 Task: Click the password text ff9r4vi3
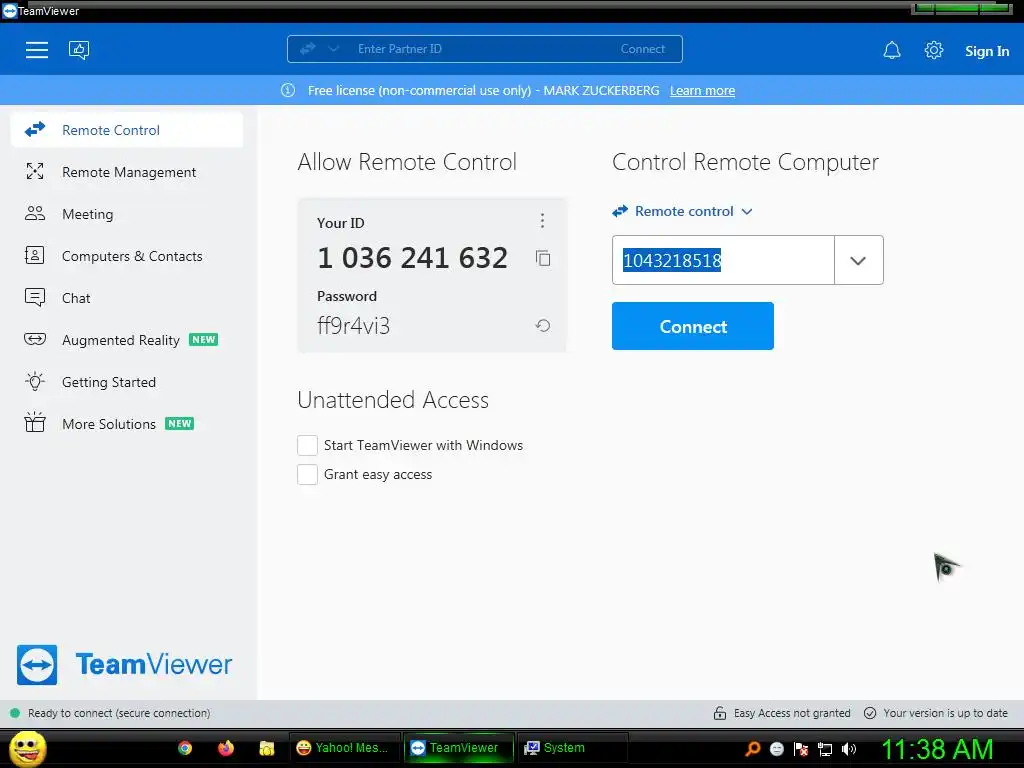353,325
